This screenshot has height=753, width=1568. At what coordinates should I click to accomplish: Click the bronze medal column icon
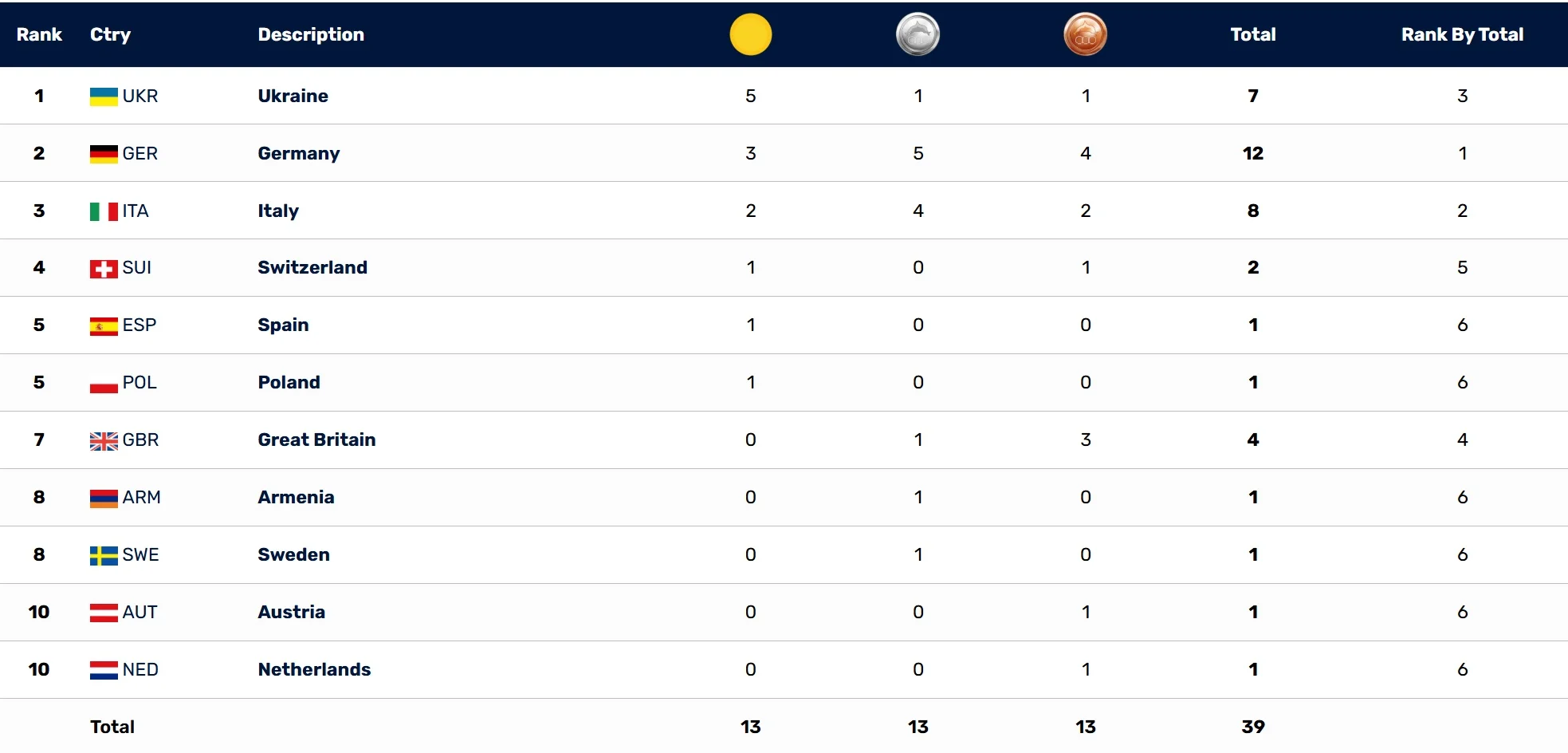[x=1085, y=35]
